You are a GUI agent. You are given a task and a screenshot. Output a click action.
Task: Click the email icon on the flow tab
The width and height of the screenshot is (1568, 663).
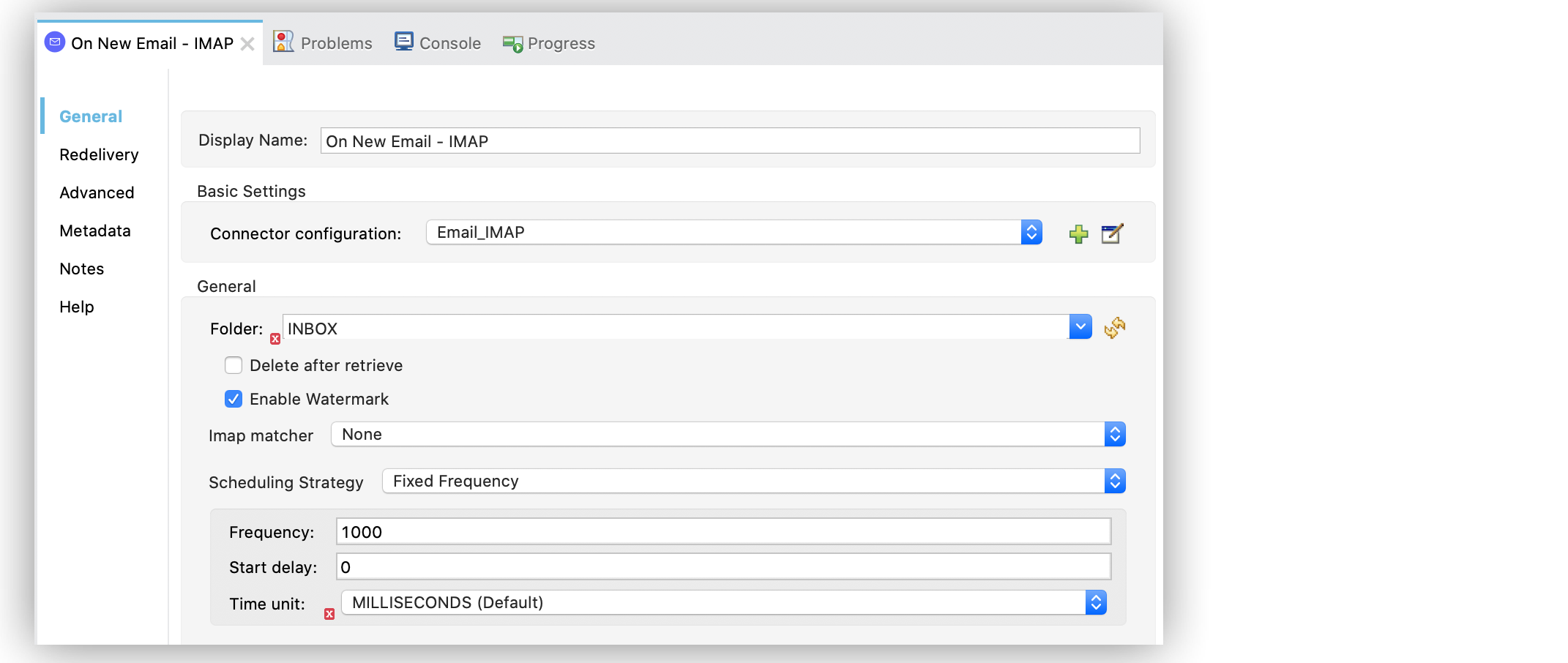[54, 42]
